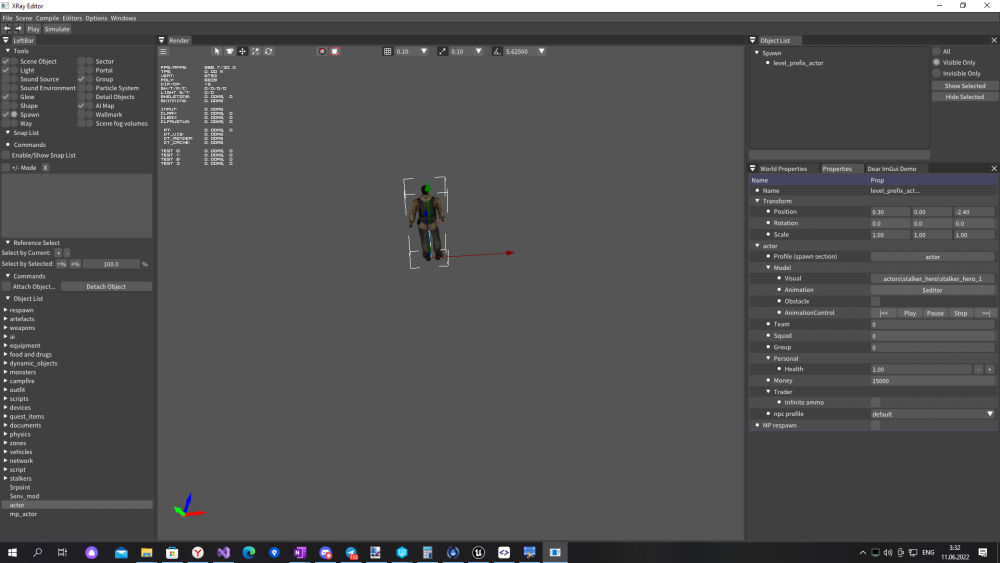
Task: Click the Hide Selected button
Action: [x=964, y=97]
